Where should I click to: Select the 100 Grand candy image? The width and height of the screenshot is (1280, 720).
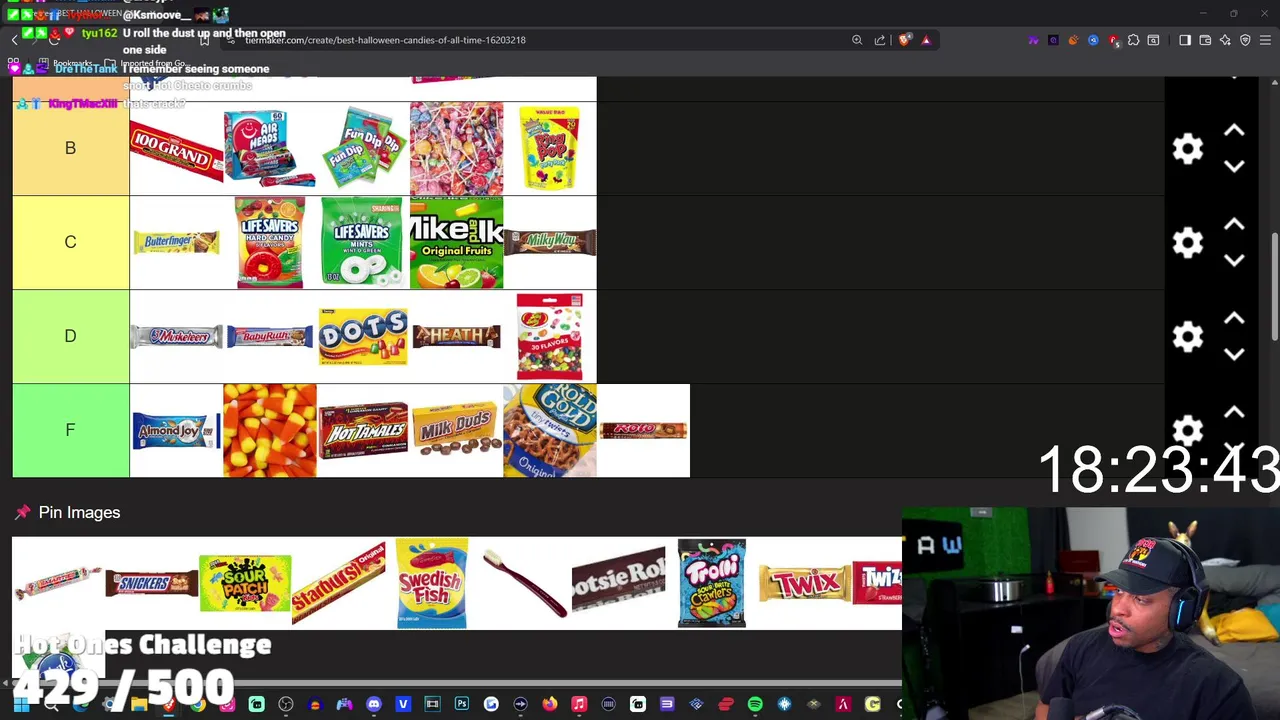(176, 149)
